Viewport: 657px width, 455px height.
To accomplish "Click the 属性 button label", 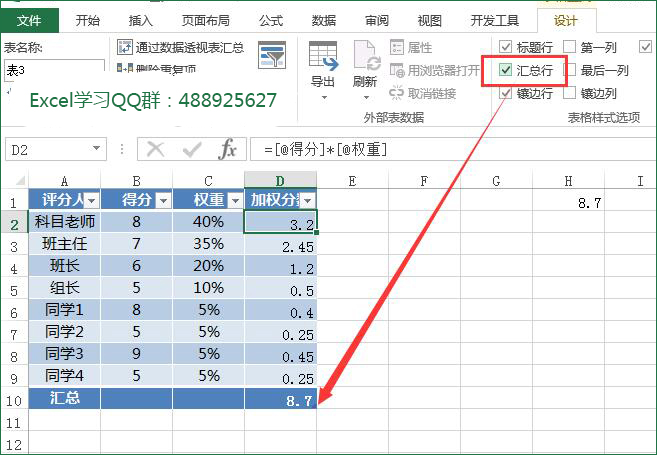I will tap(420, 47).
